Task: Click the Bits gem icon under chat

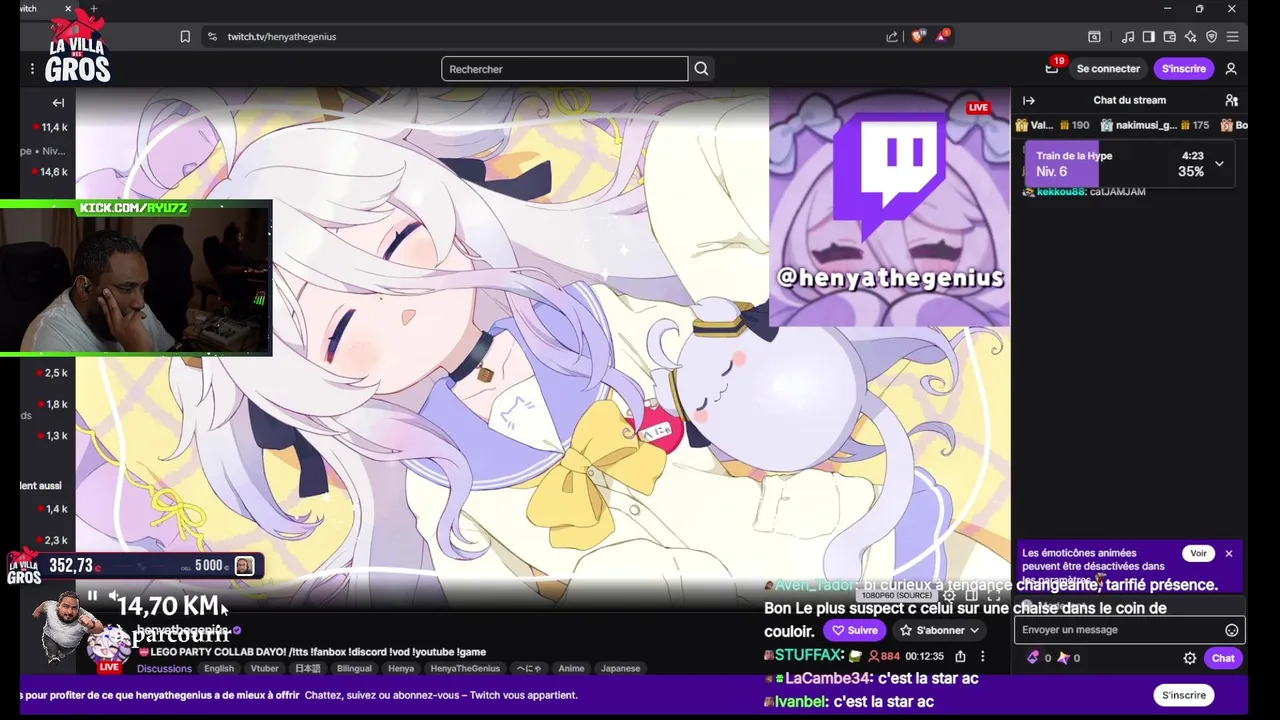Action: [x=1033, y=658]
